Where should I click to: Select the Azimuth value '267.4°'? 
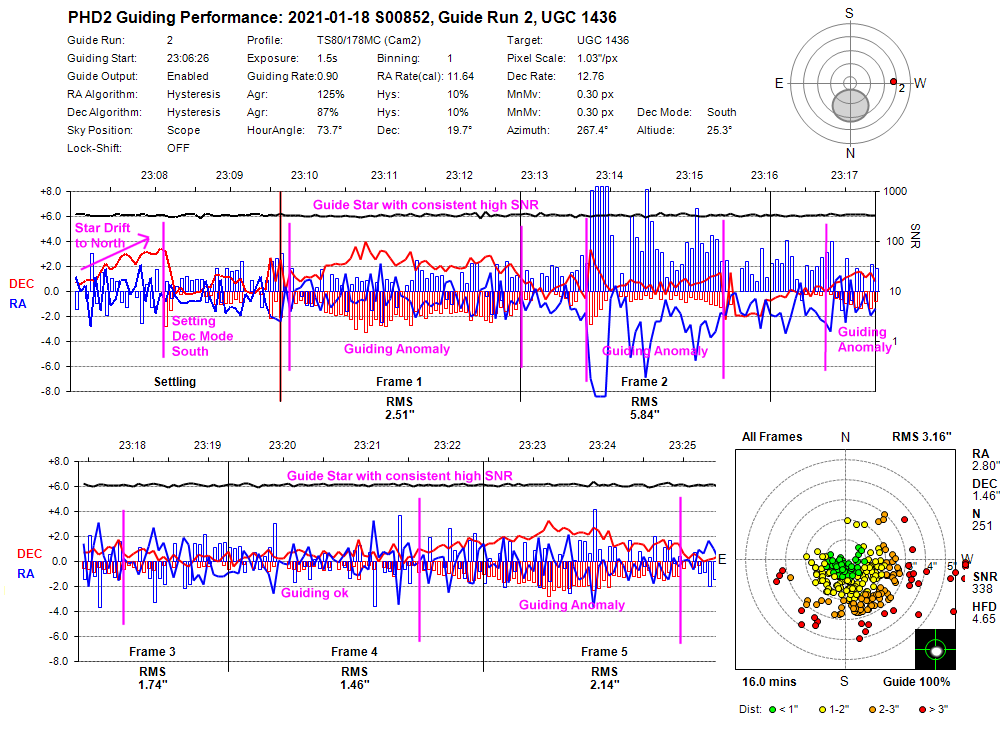[592, 130]
